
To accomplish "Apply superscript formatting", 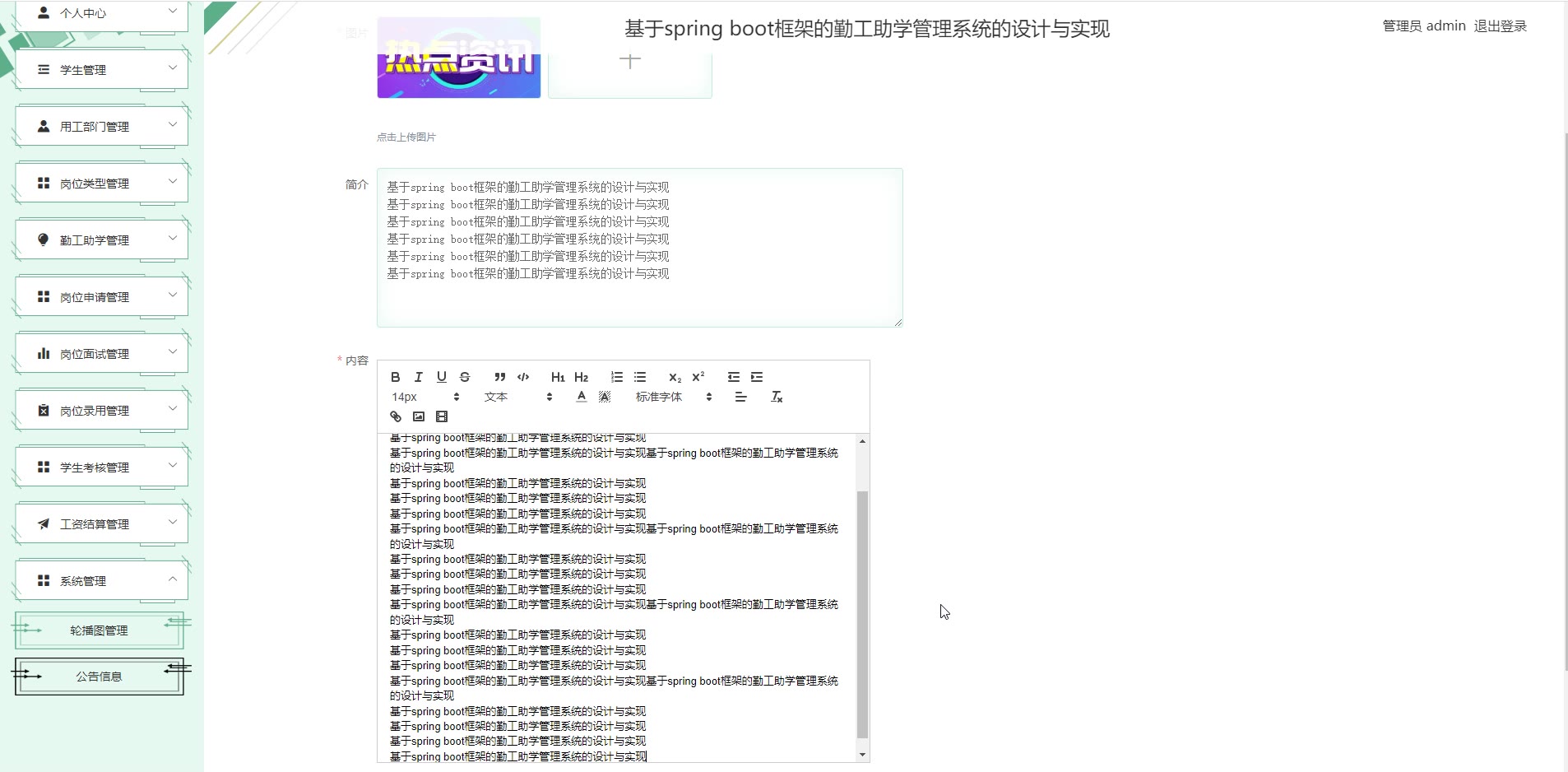I will 698,377.
